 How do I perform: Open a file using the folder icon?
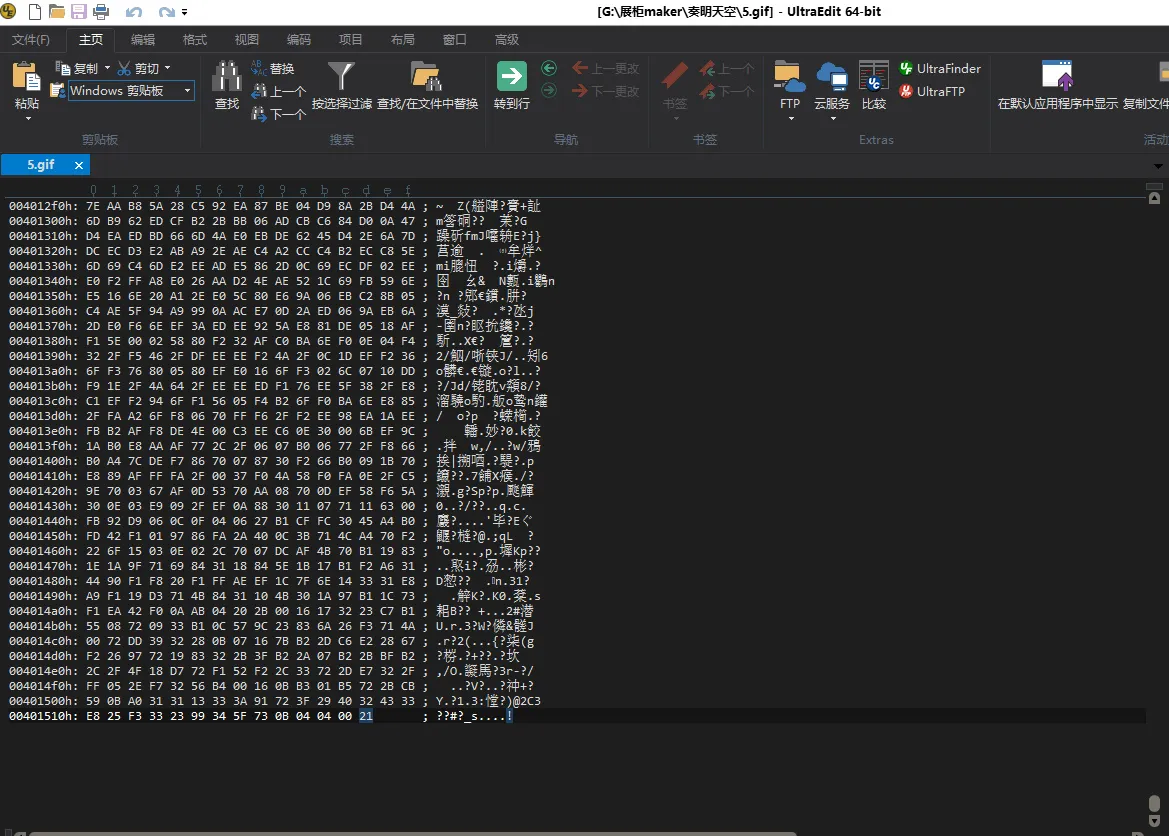57,11
